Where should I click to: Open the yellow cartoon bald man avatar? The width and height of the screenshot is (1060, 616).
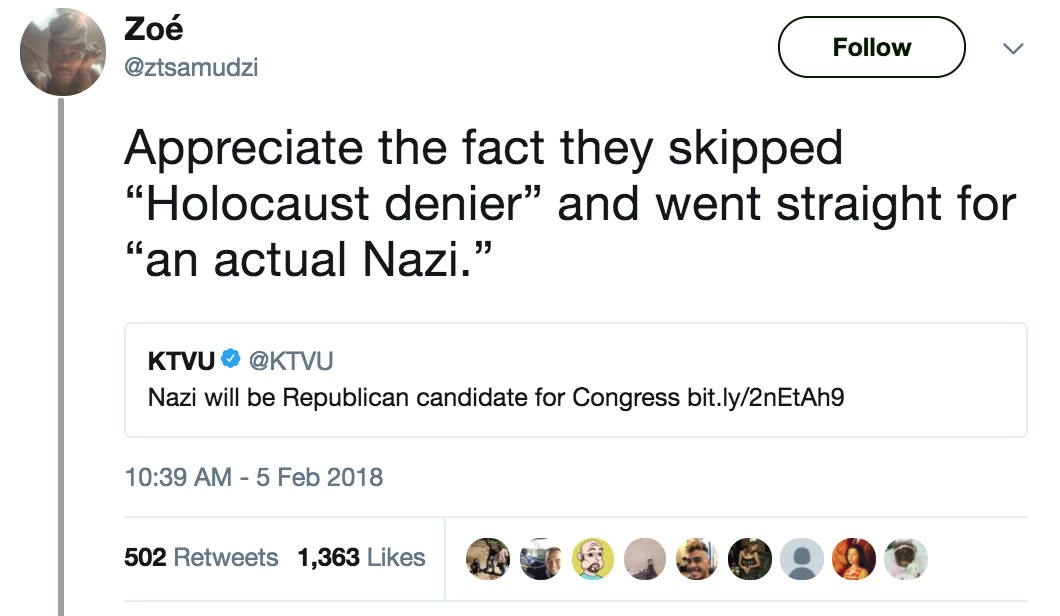point(593,558)
